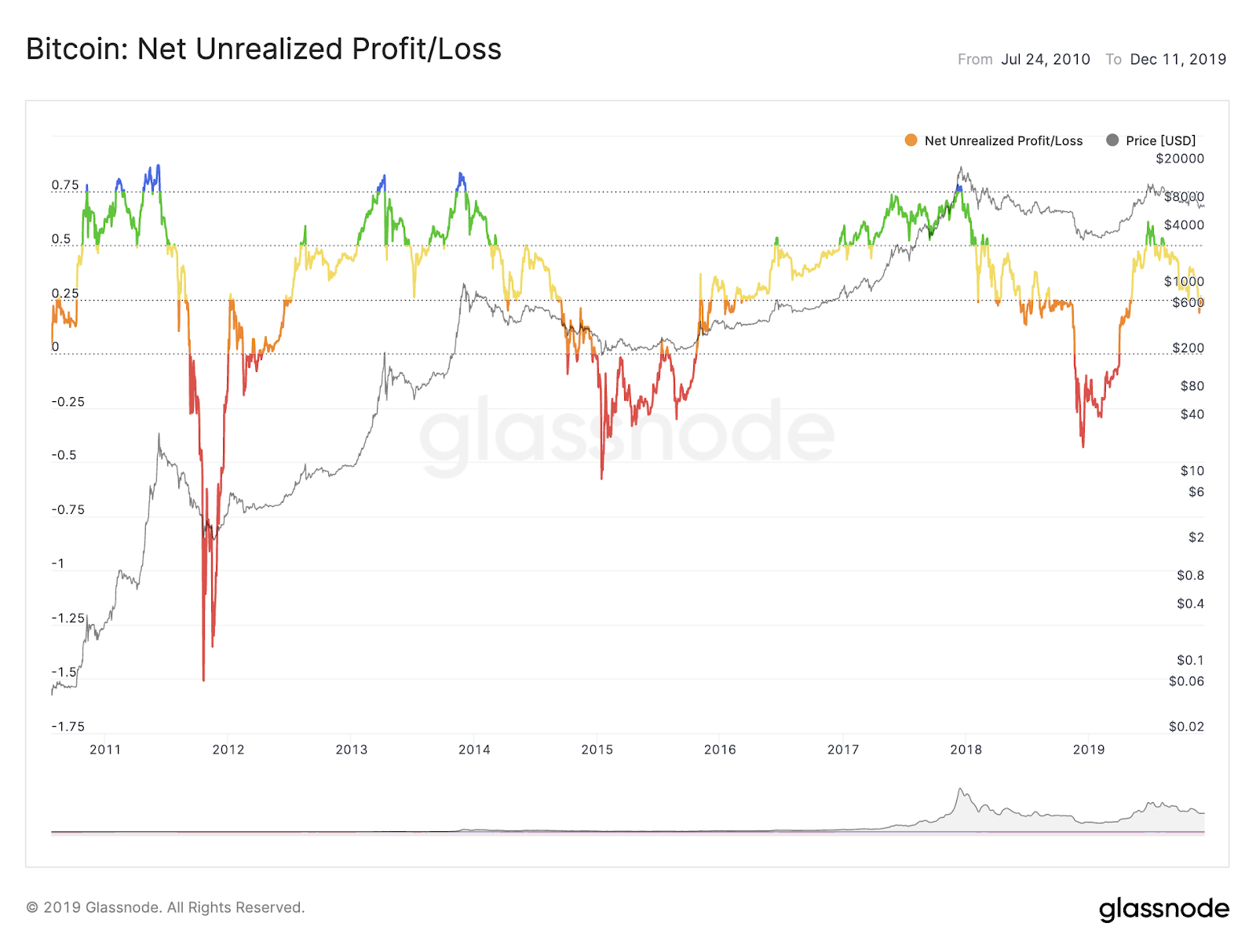Click the -1.75 left axis label

tap(68, 727)
